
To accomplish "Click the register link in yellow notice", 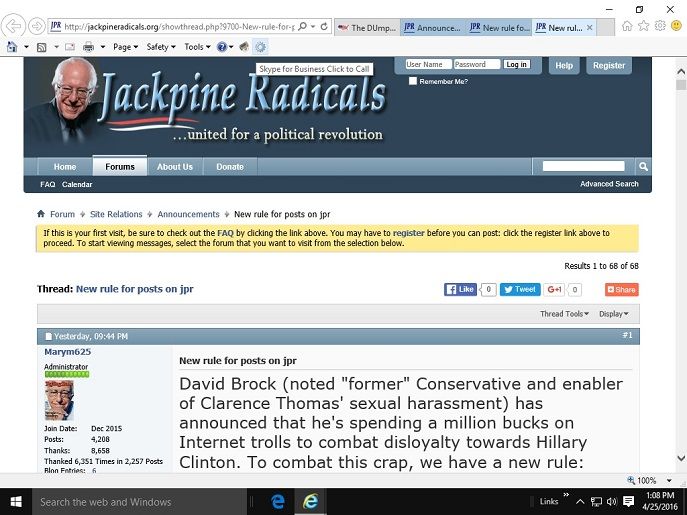I will pyautogui.click(x=408, y=233).
